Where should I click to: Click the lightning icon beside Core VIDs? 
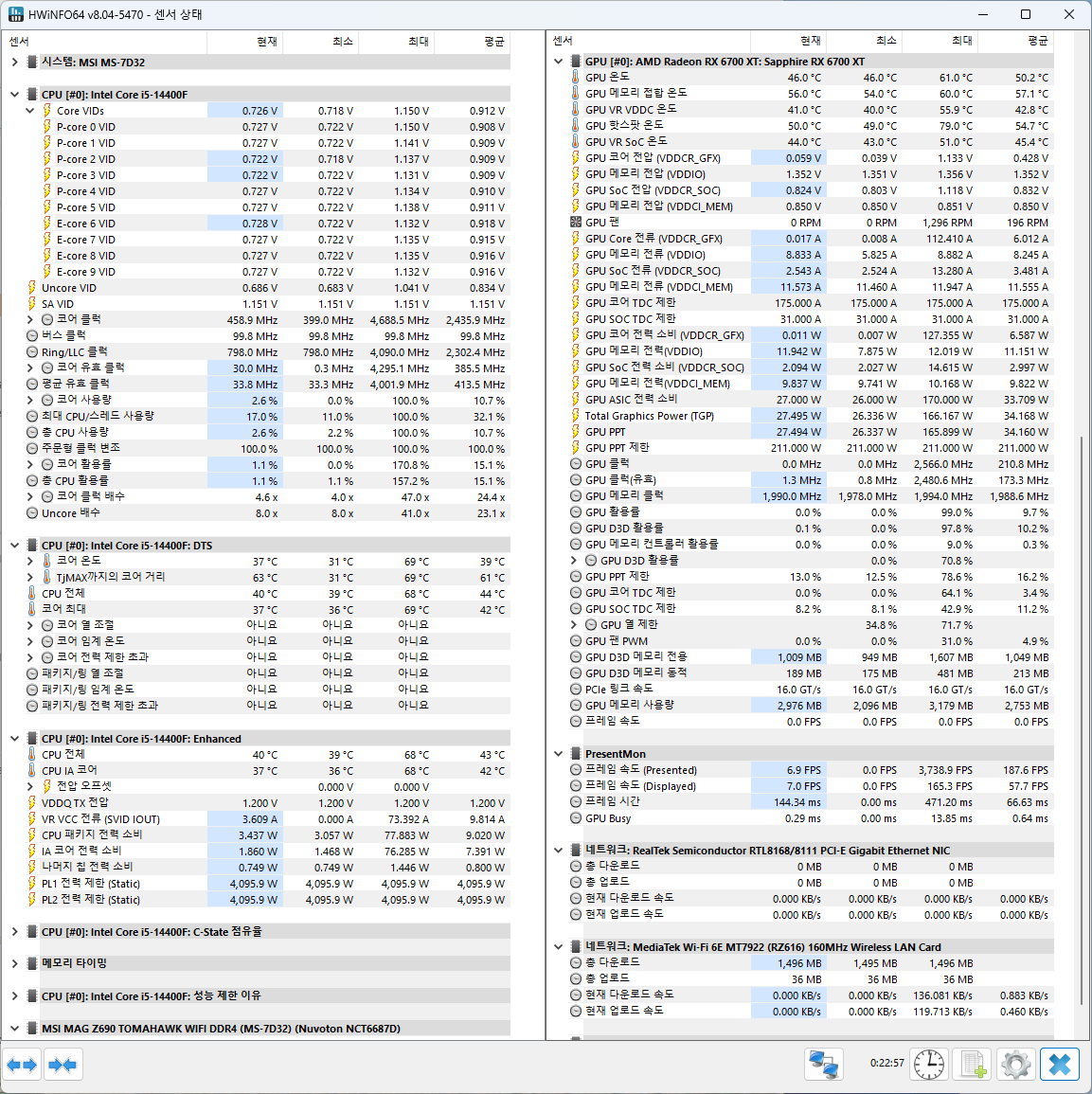(46, 110)
